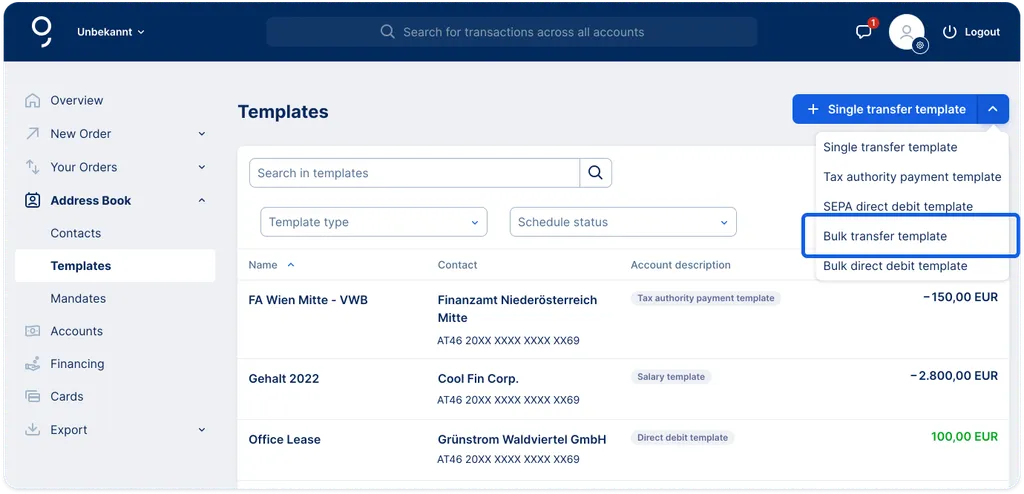Expand the Your Orders menu chevron
The width and height of the screenshot is (1024, 494).
click(202, 167)
